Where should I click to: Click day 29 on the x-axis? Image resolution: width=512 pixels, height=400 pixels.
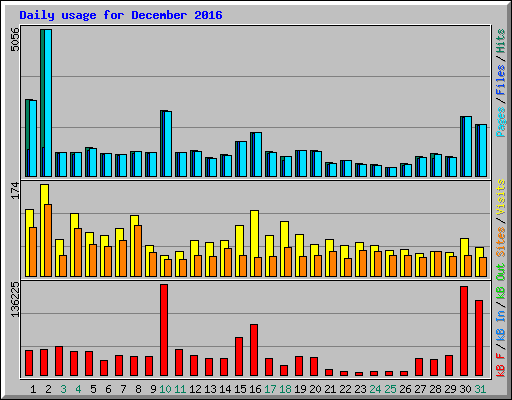(x=450, y=389)
